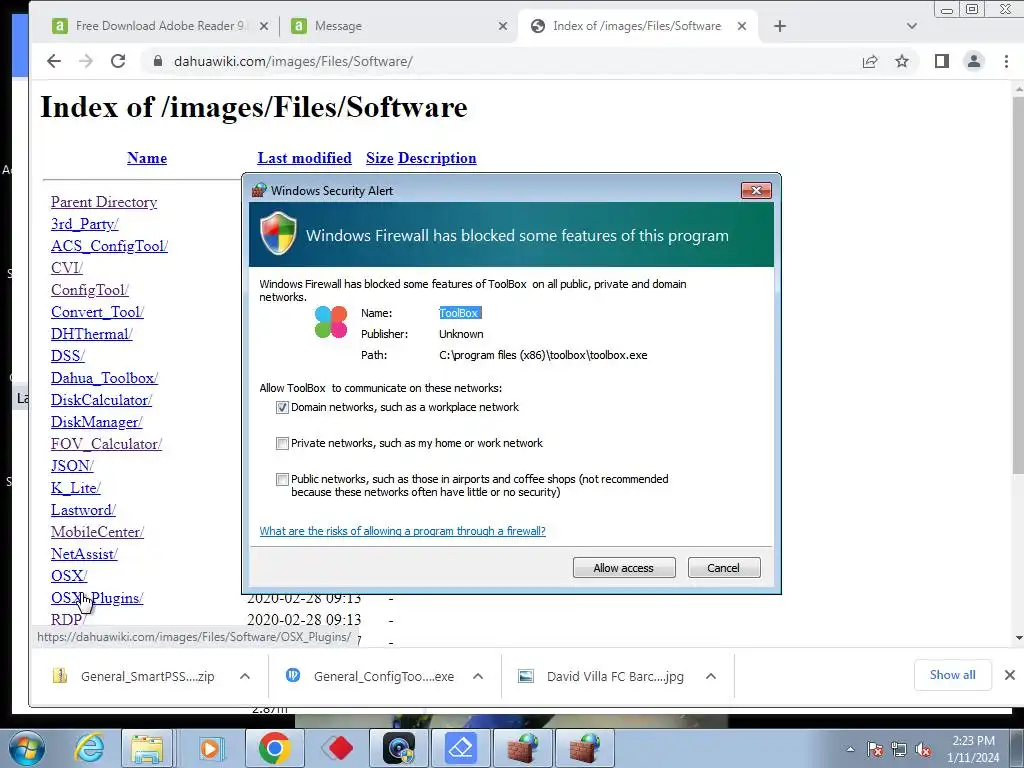1024x768 pixels.
Task: Open the Convert_Tool/ folder link
Action: (x=97, y=312)
